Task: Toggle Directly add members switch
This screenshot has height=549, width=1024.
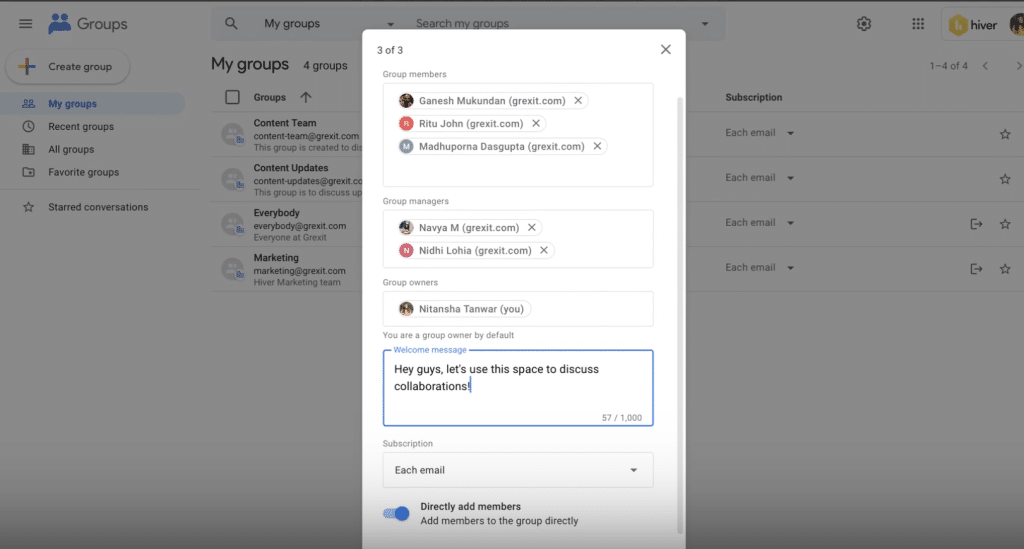Action: click(397, 513)
